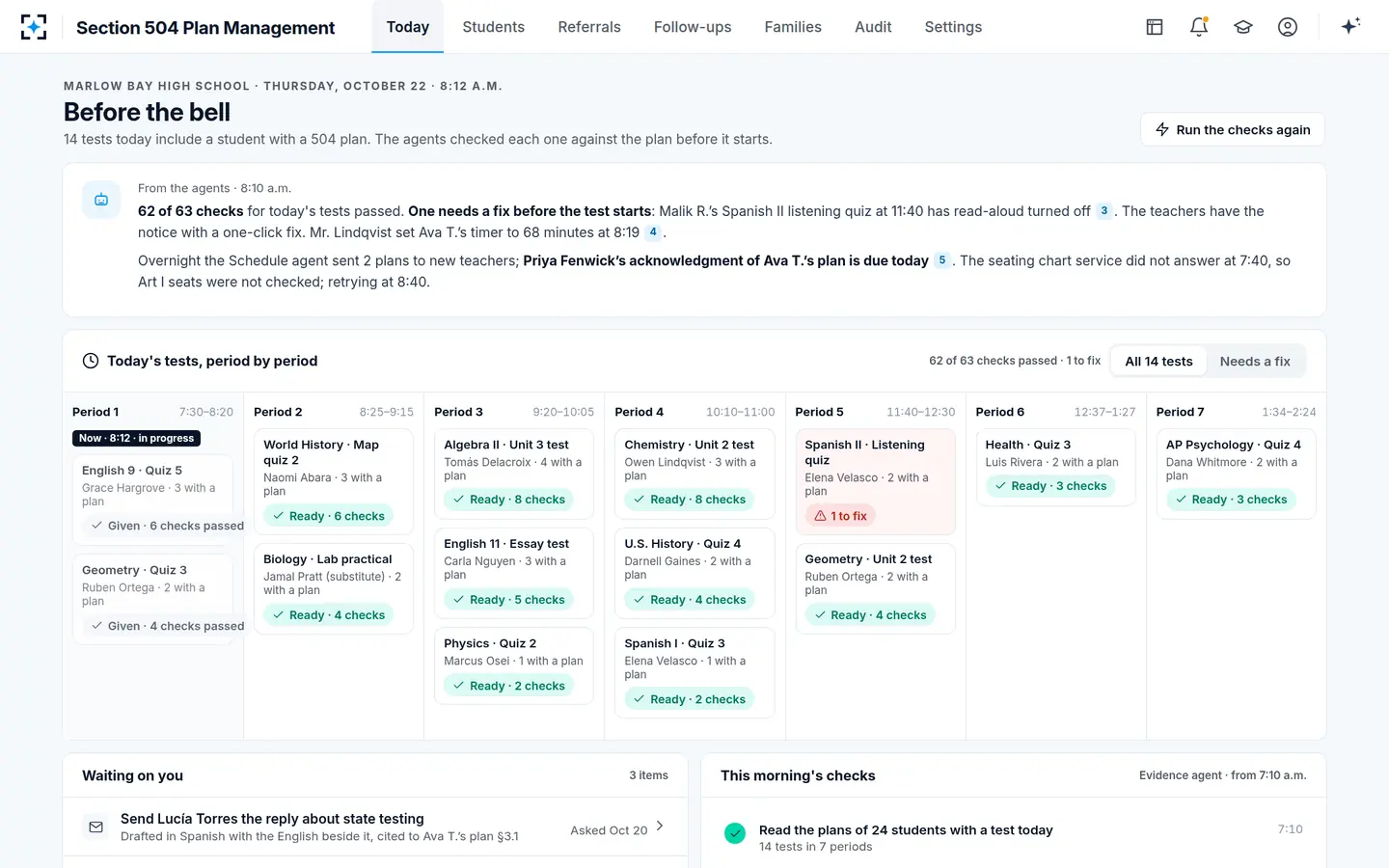Open the user account profile icon
Screen dimensions: 1389x868
1288,27
